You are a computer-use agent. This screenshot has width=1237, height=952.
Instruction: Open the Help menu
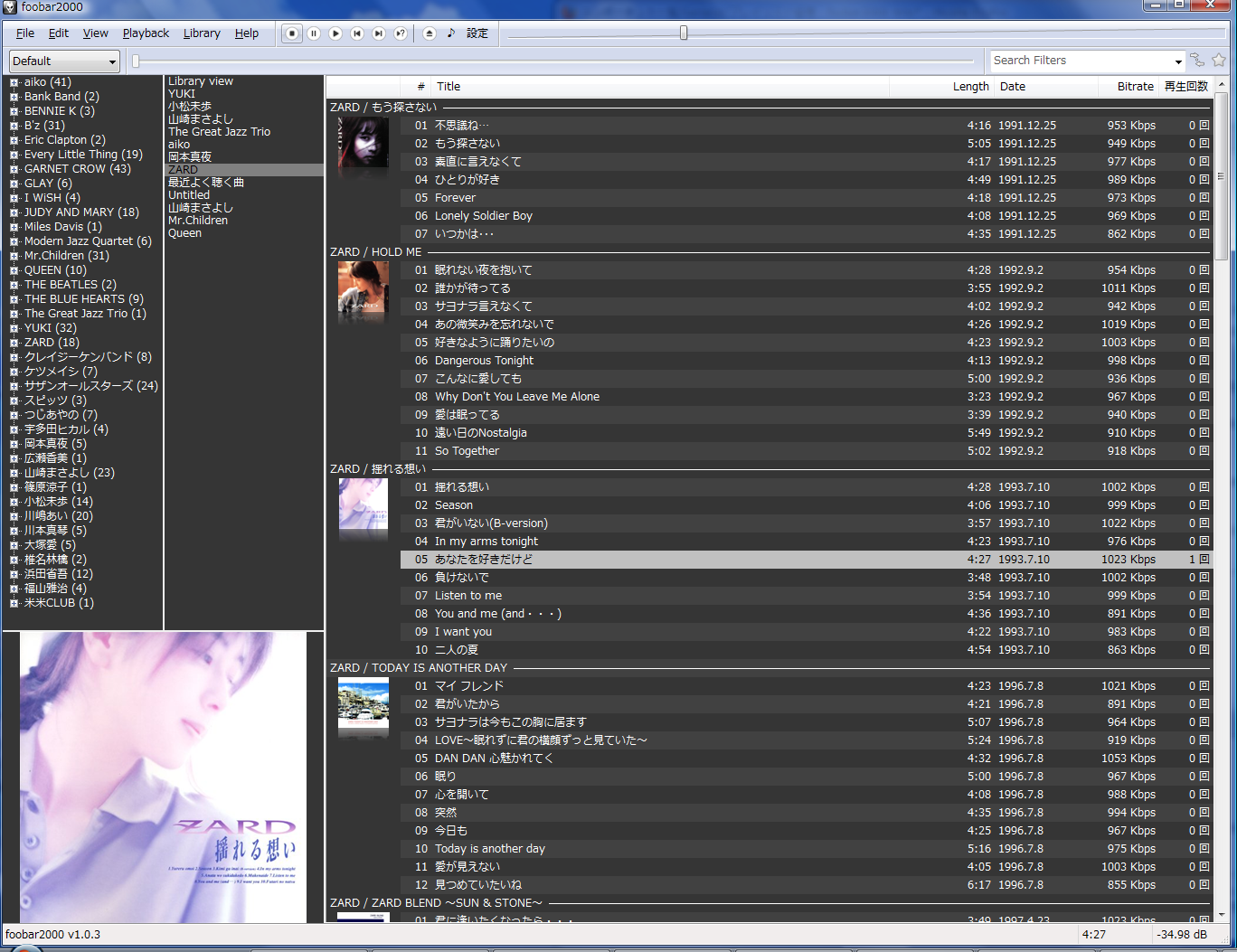247,33
